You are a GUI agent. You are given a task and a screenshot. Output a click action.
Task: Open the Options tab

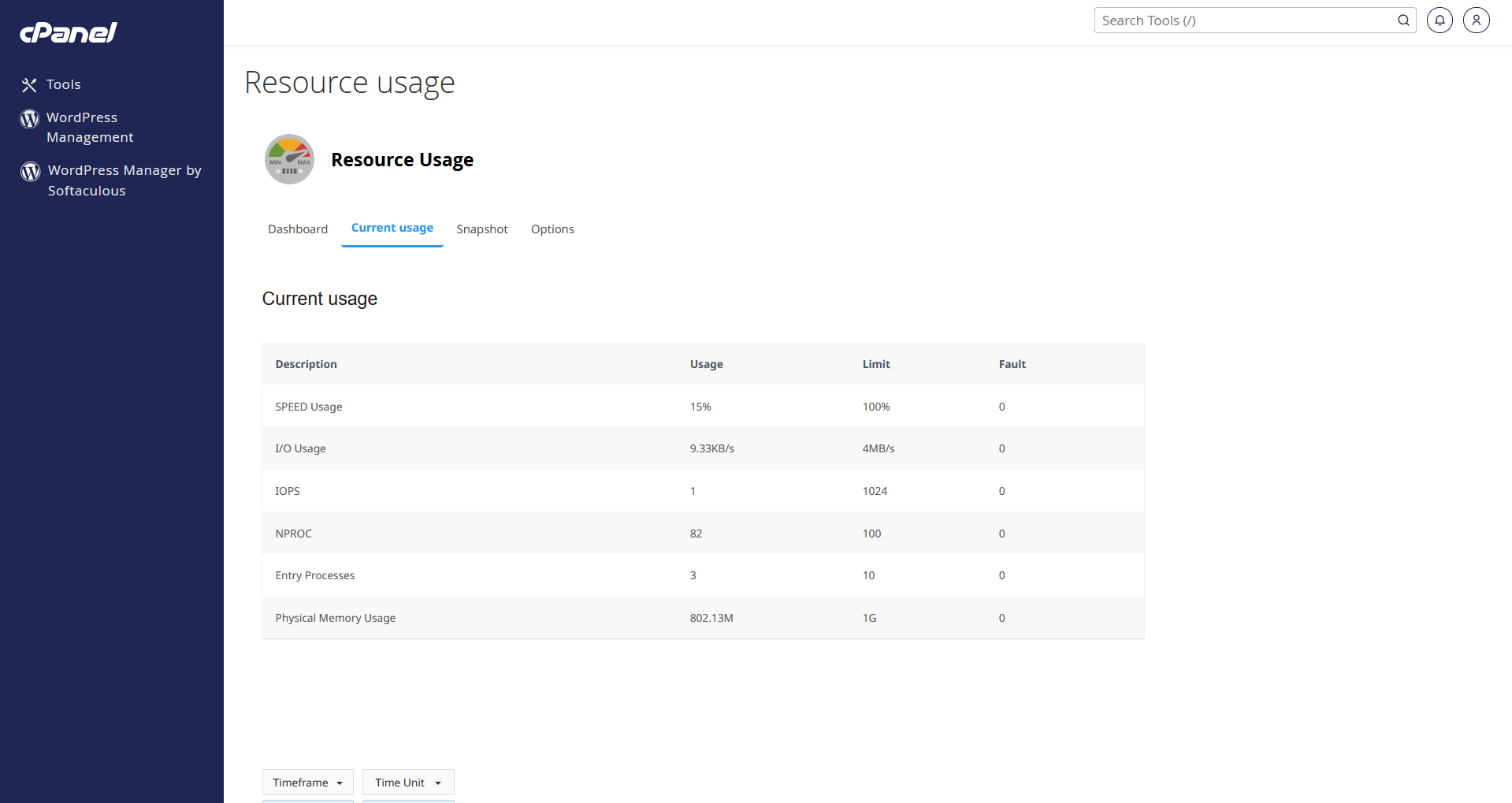(552, 229)
